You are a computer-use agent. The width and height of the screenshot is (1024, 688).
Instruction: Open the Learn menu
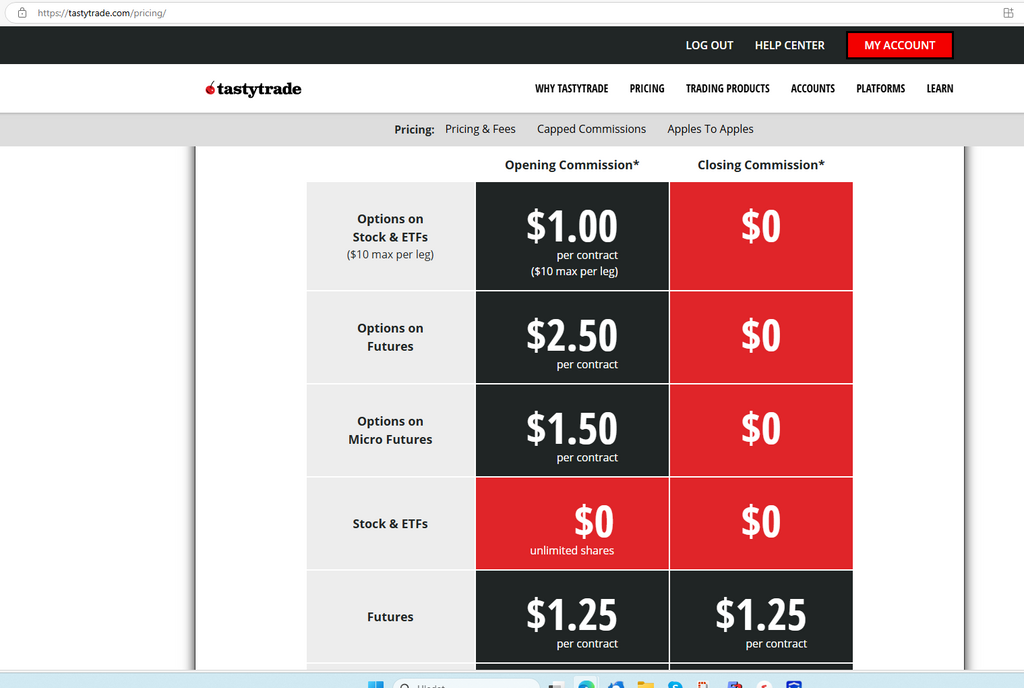[x=939, y=89]
